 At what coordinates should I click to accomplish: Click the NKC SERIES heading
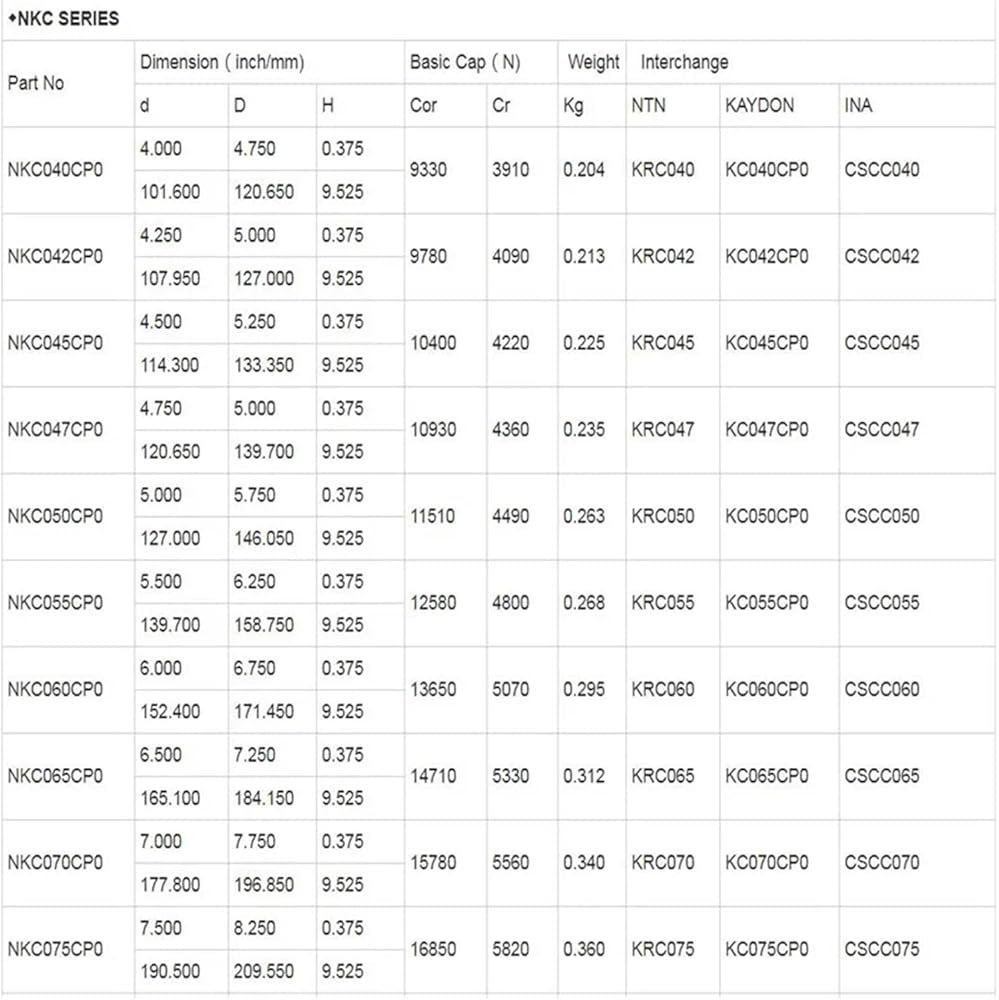[63, 18]
